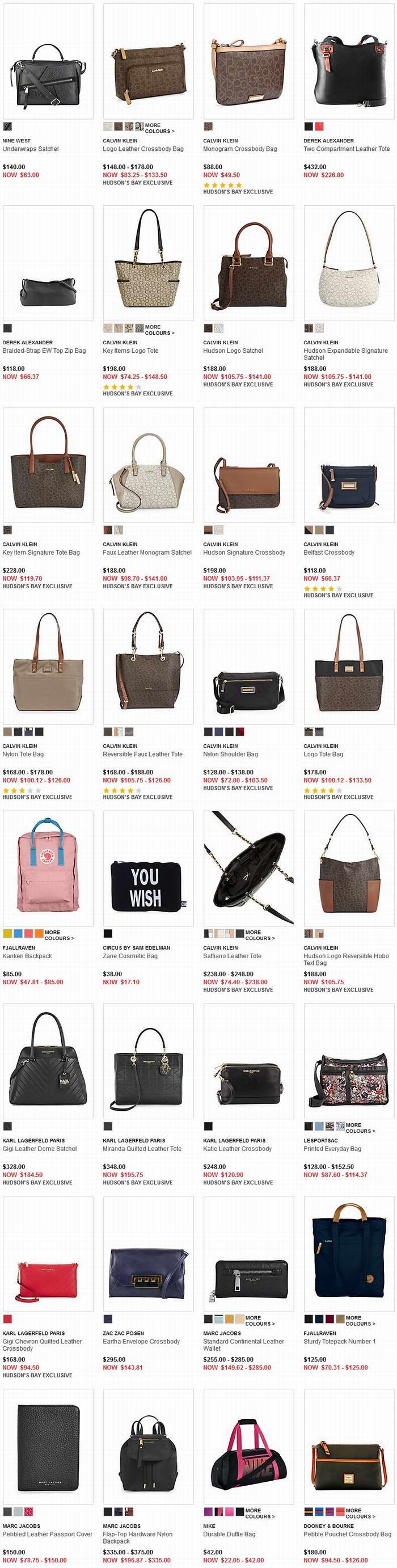397x1568 pixels.
Task: Open Nine West Underwraps Satchel product image
Action: tap(48, 61)
